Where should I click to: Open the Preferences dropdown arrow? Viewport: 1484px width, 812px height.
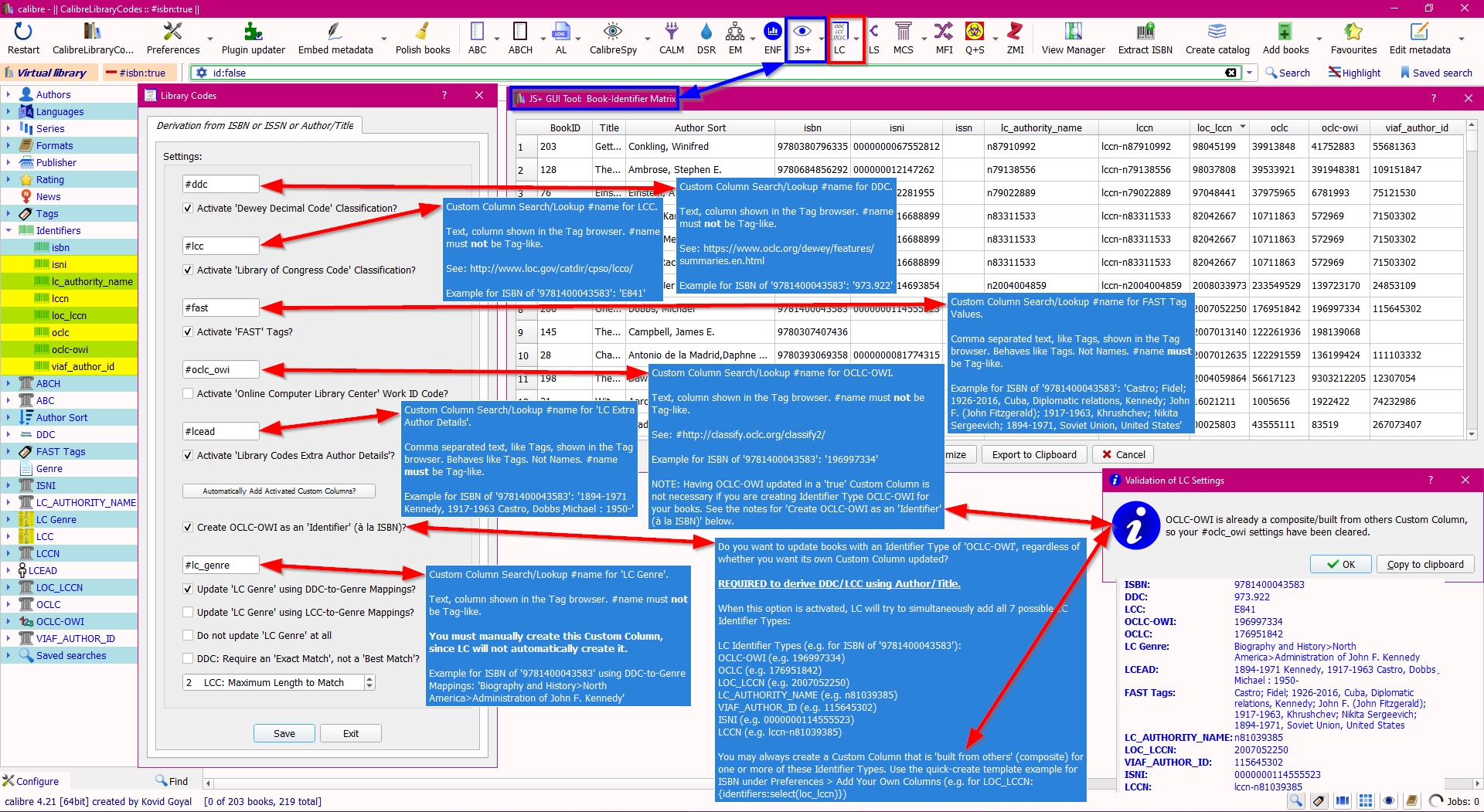[x=209, y=39]
